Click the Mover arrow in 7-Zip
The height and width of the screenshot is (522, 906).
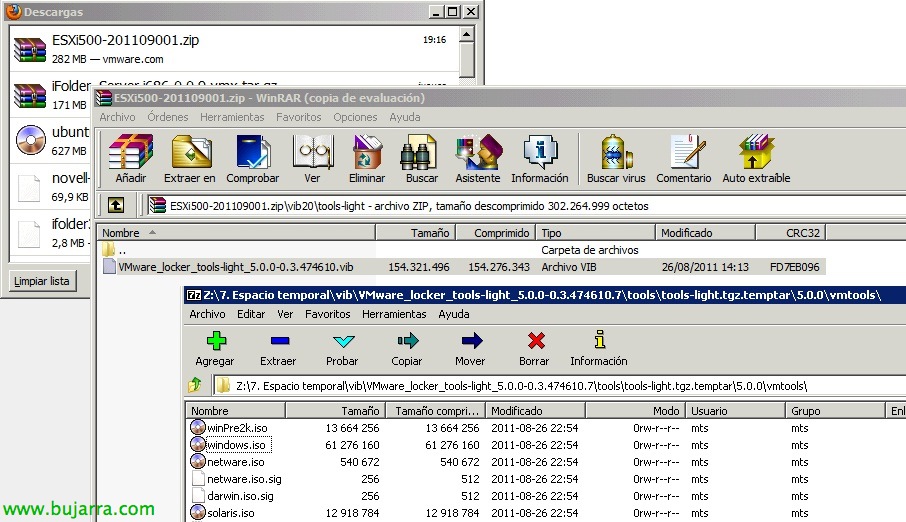point(471,340)
